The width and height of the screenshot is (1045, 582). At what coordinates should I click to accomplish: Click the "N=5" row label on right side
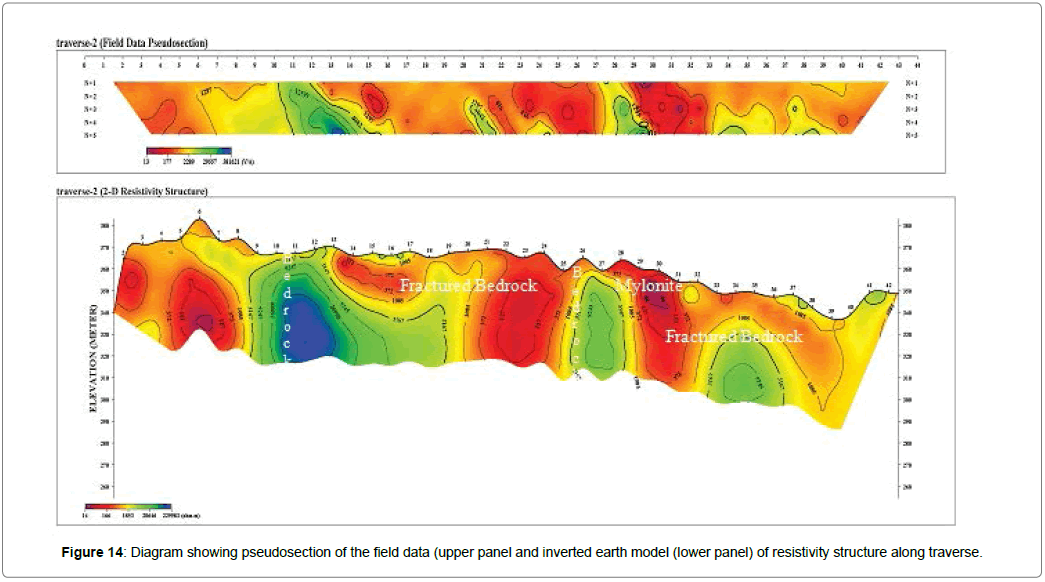pos(910,134)
